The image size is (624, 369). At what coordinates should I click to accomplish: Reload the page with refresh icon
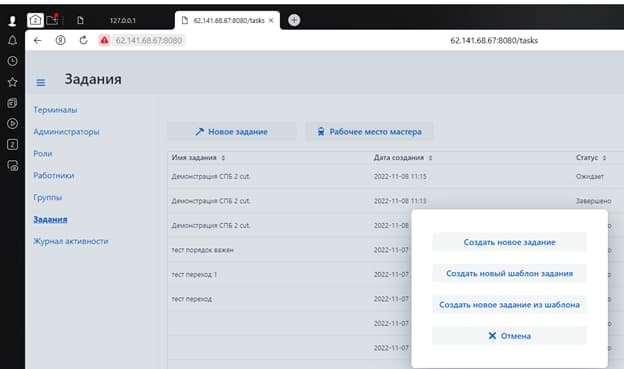tap(83, 40)
